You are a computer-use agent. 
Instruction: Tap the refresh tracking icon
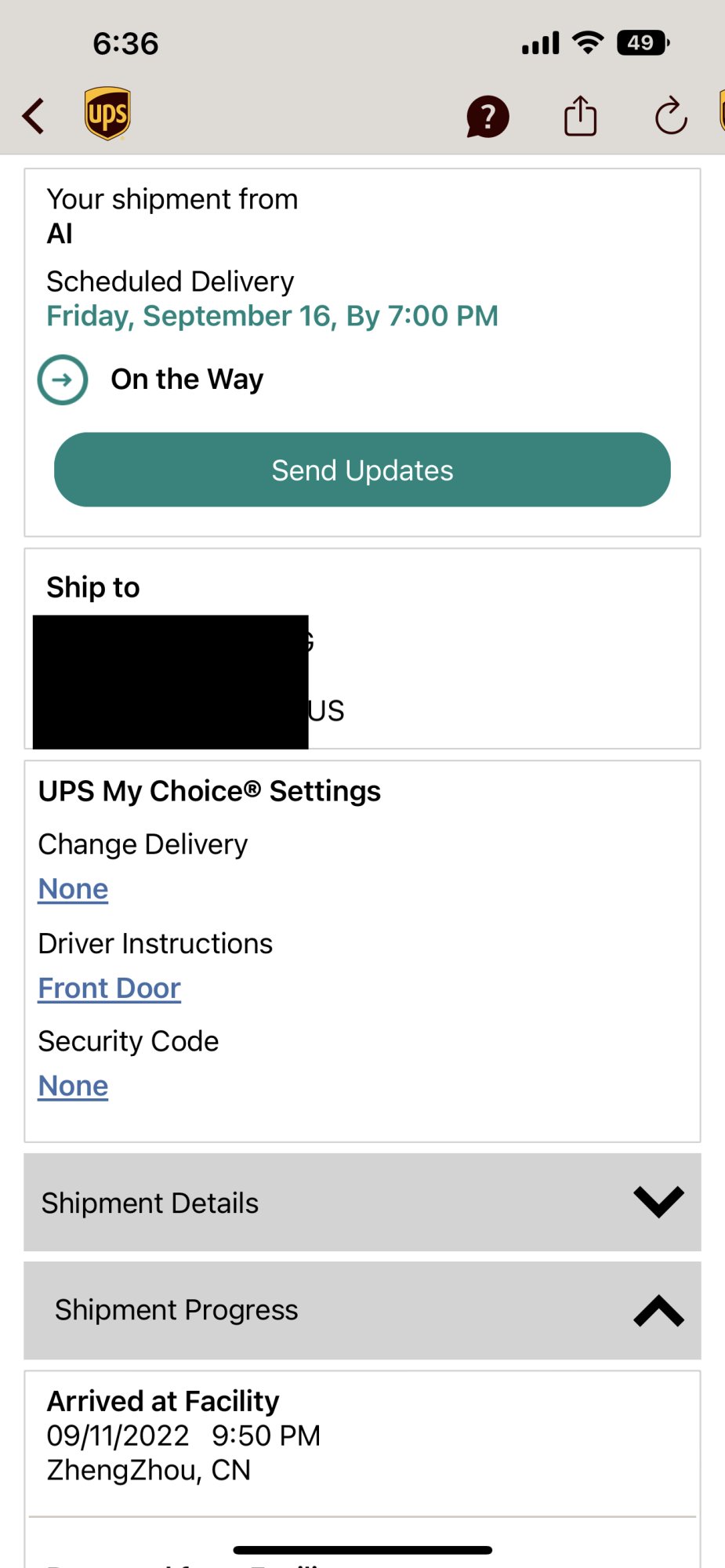click(671, 117)
